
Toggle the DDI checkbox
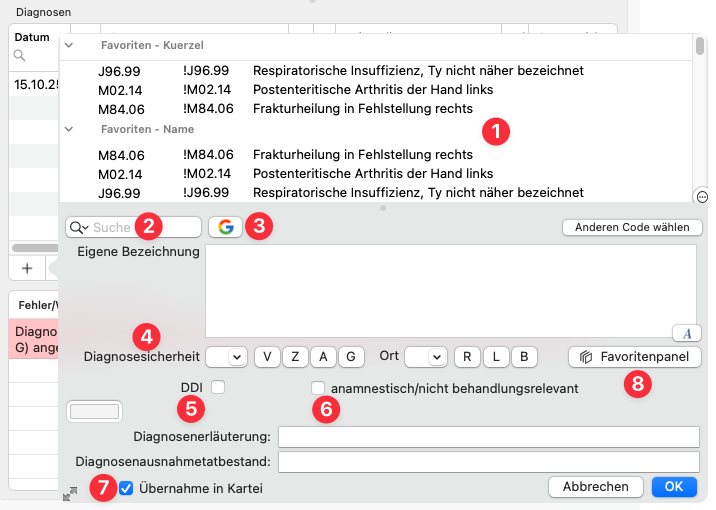218,387
